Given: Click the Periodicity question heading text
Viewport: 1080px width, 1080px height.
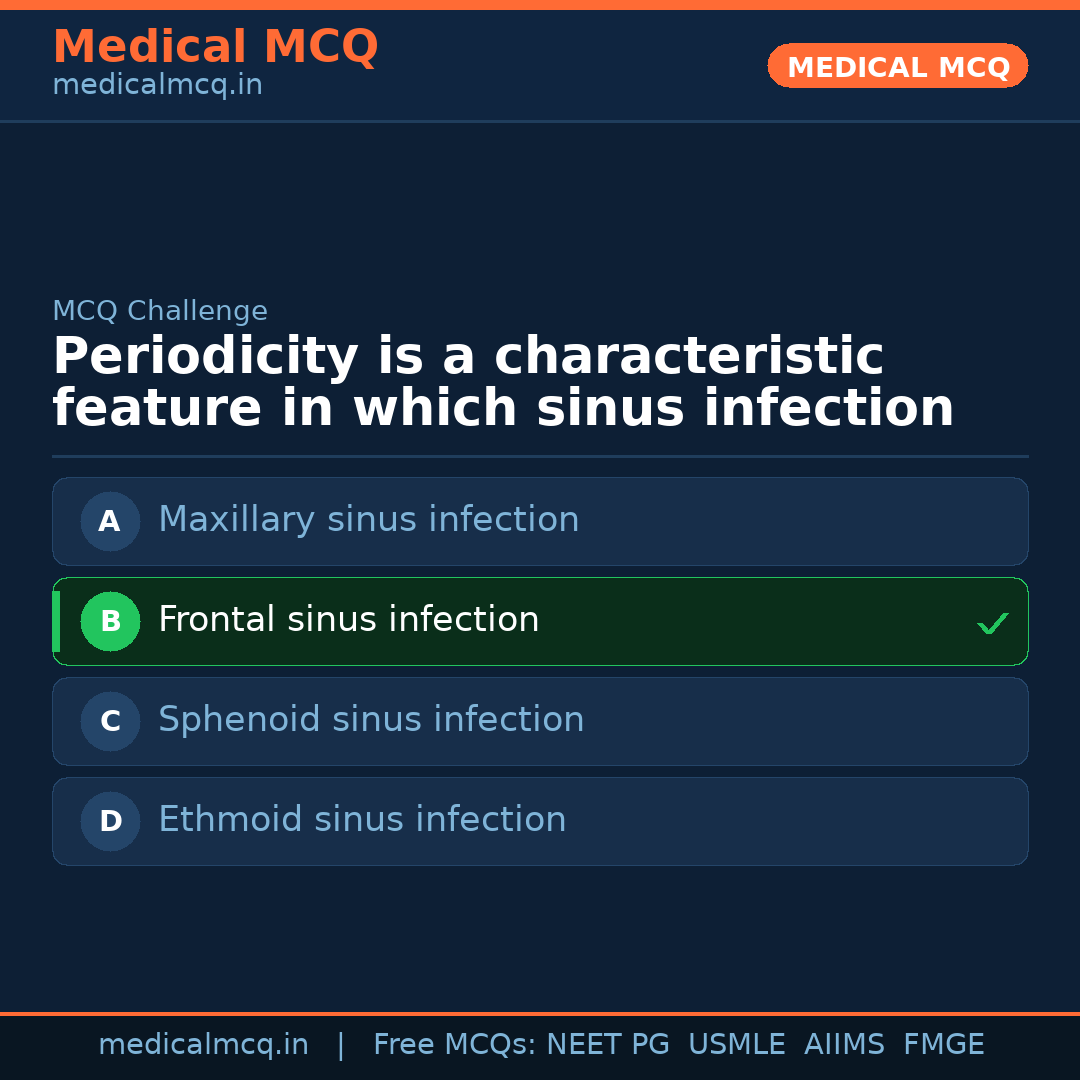Looking at the screenshot, I should [x=502, y=383].
